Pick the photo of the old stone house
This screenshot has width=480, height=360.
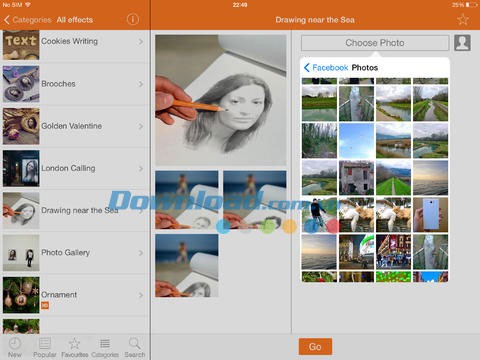[x=356, y=178]
